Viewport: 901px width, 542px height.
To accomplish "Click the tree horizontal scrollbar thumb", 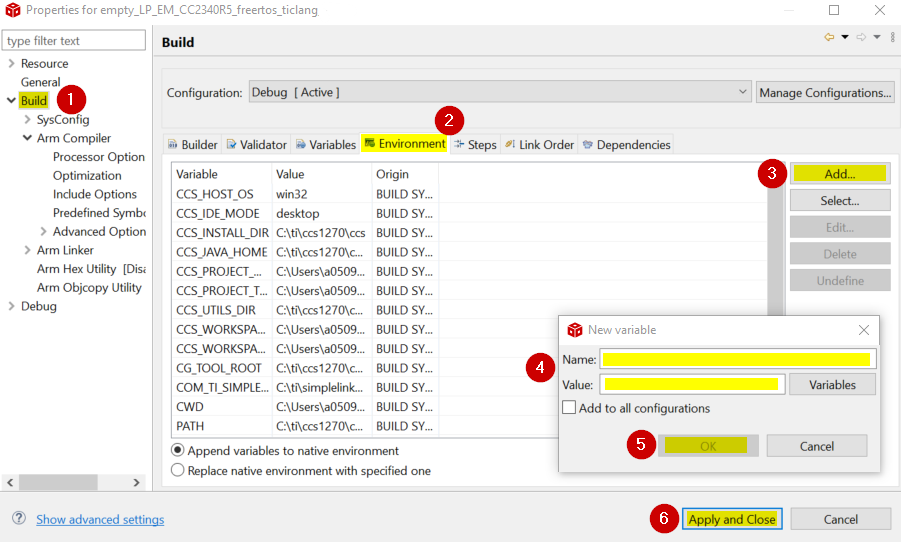I will (x=58, y=482).
